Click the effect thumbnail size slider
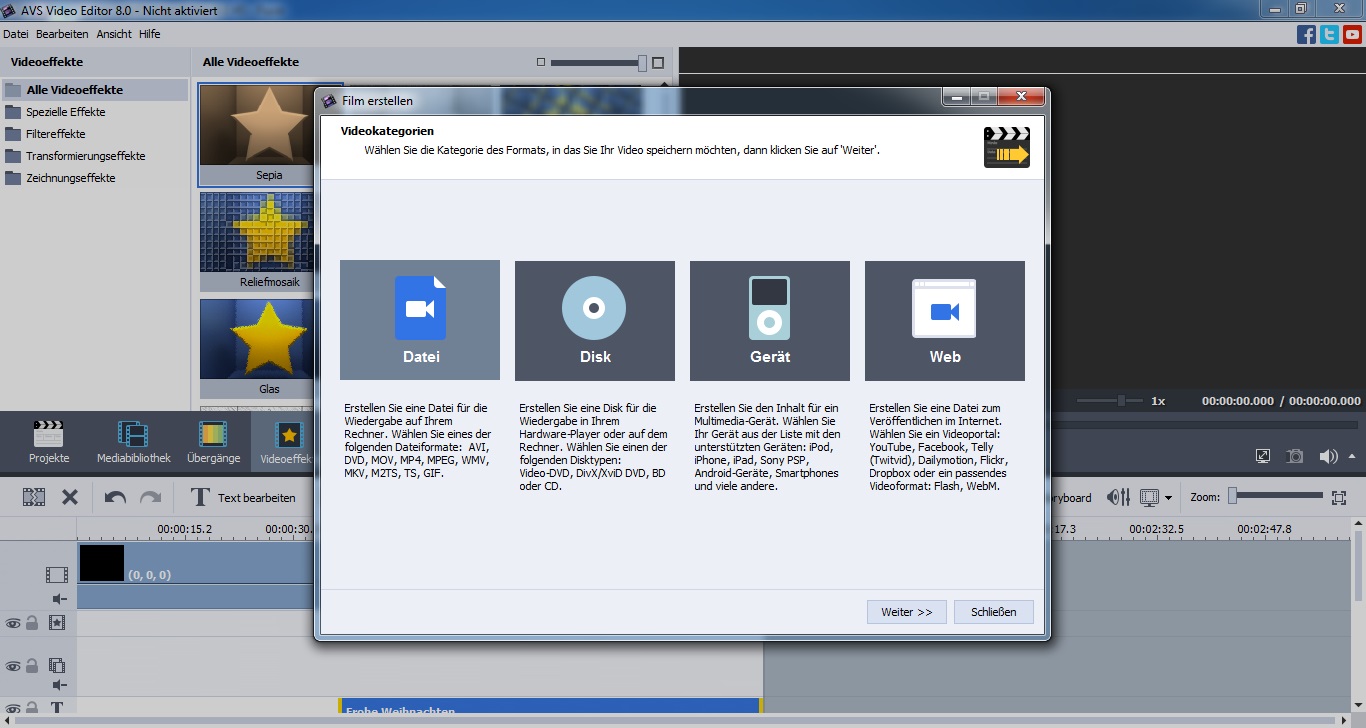This screenshot has width=1366, height=728. click(x=598, y=62)
